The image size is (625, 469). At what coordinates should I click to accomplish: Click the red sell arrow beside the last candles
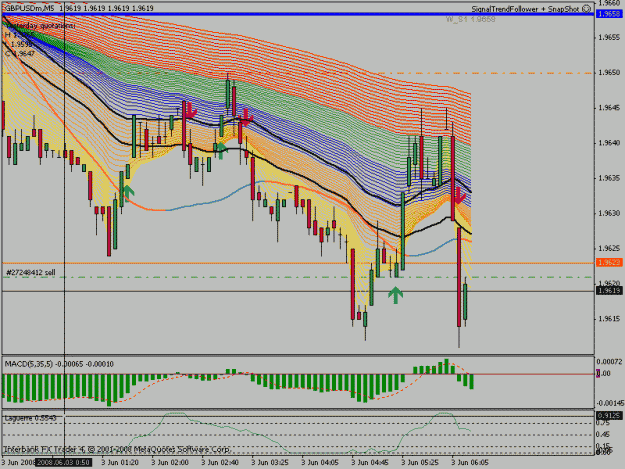(x=460, y=196)
